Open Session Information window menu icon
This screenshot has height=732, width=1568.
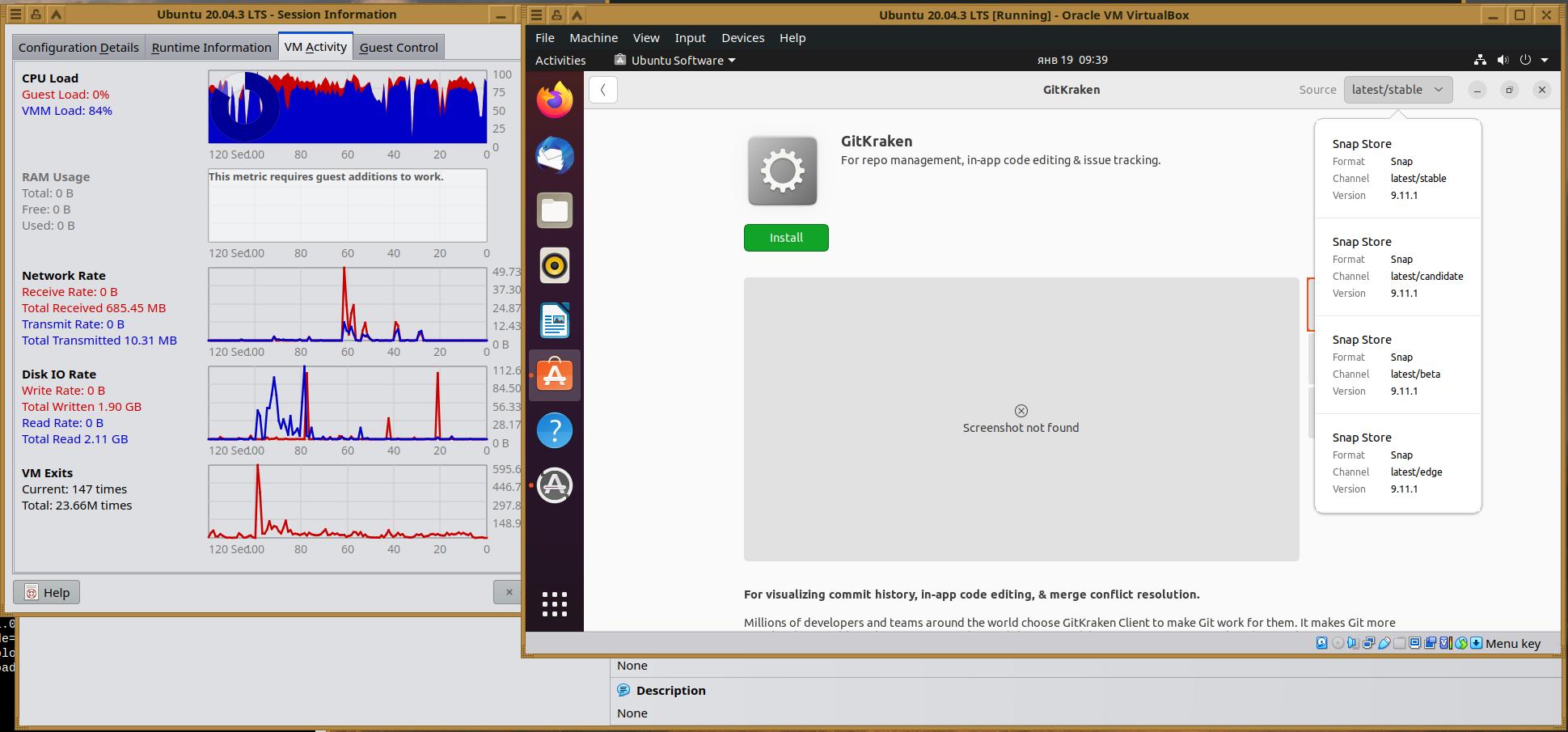(x=15, y=15)
